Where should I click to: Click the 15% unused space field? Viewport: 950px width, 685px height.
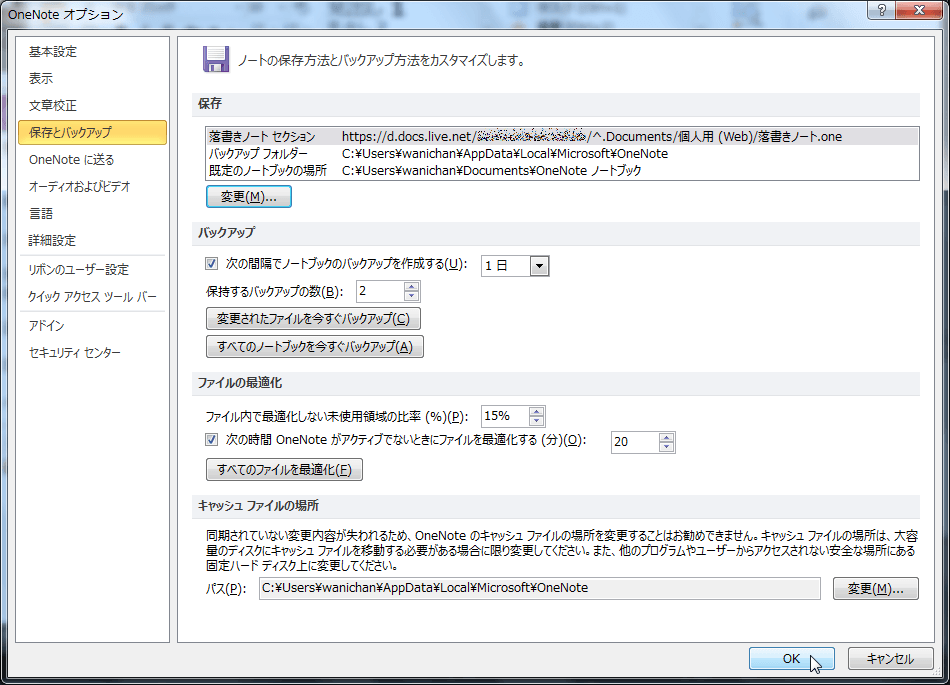(505, 416)
